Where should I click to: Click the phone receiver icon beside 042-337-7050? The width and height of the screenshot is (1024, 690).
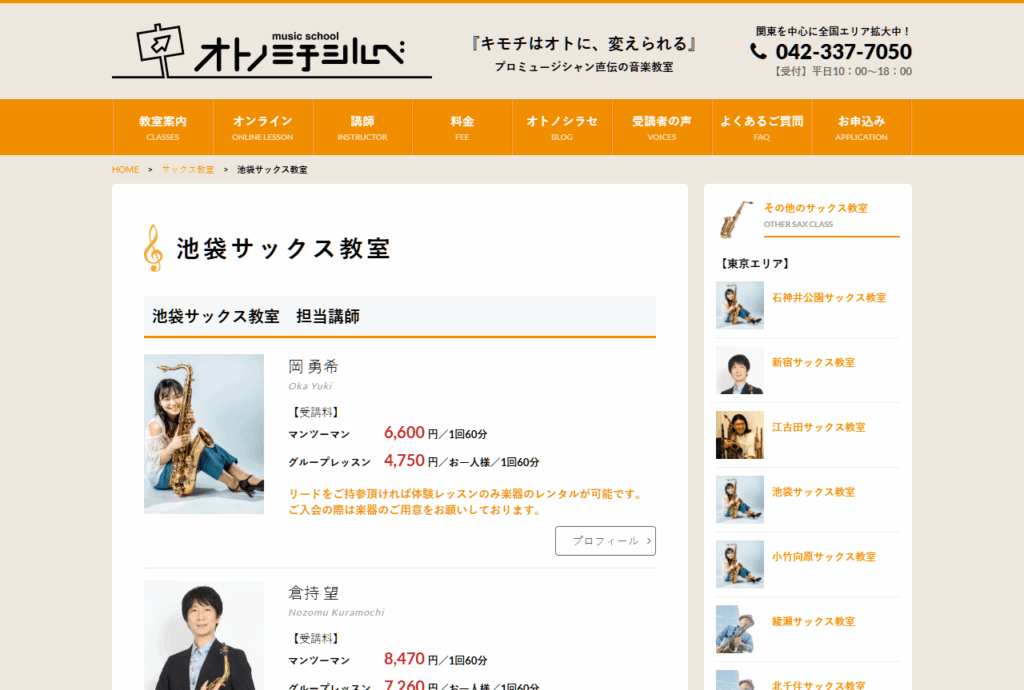757,50
